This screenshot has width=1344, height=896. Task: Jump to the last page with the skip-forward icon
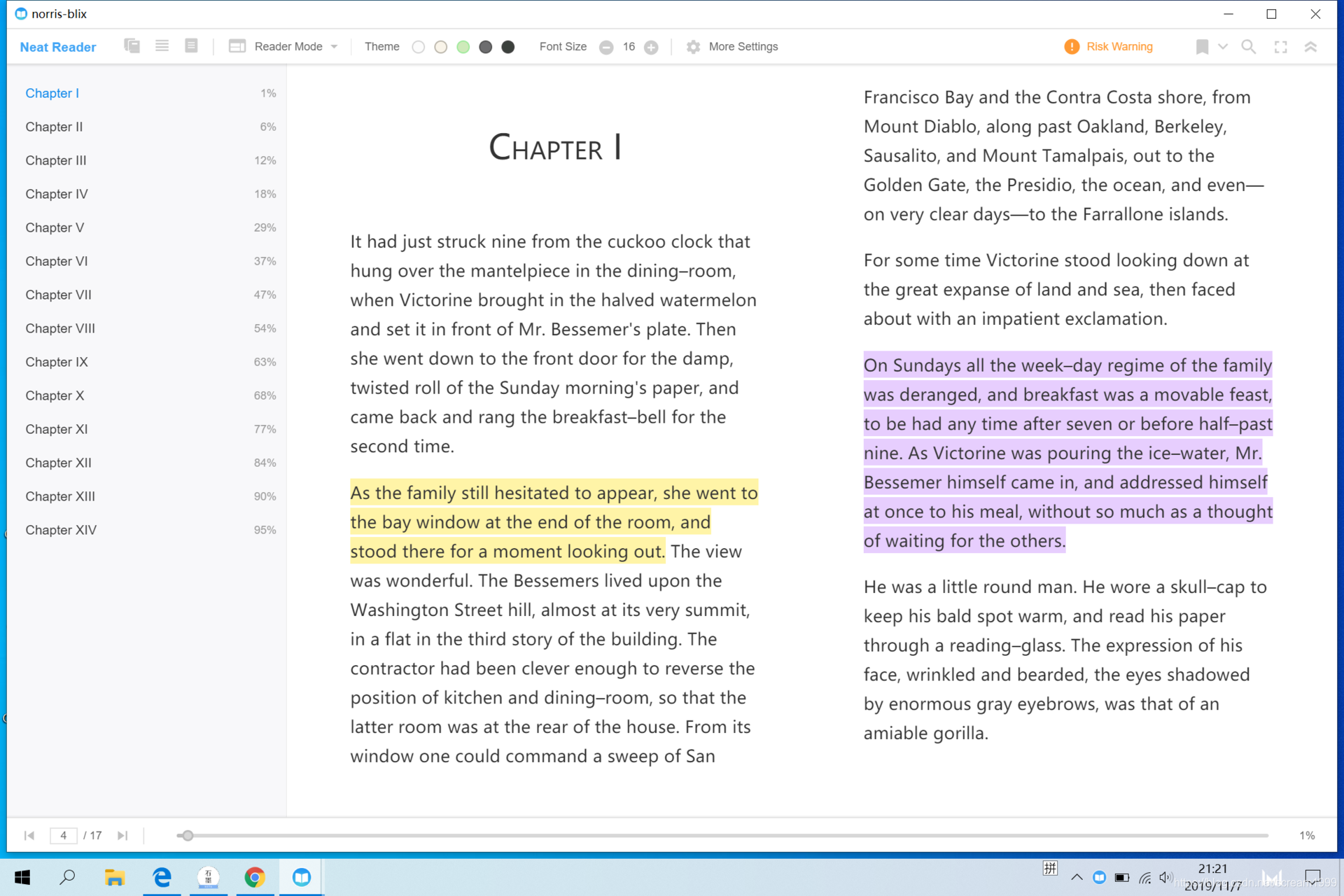tap(123, 835)
